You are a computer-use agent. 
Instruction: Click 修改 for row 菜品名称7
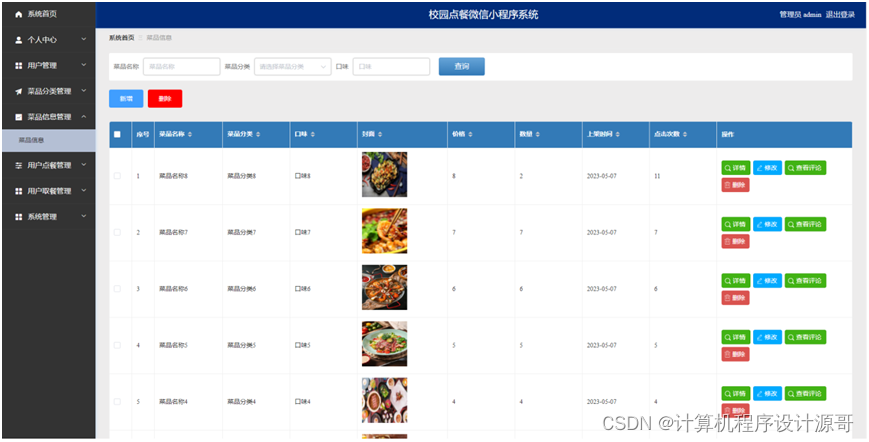(x=768, y=224)
